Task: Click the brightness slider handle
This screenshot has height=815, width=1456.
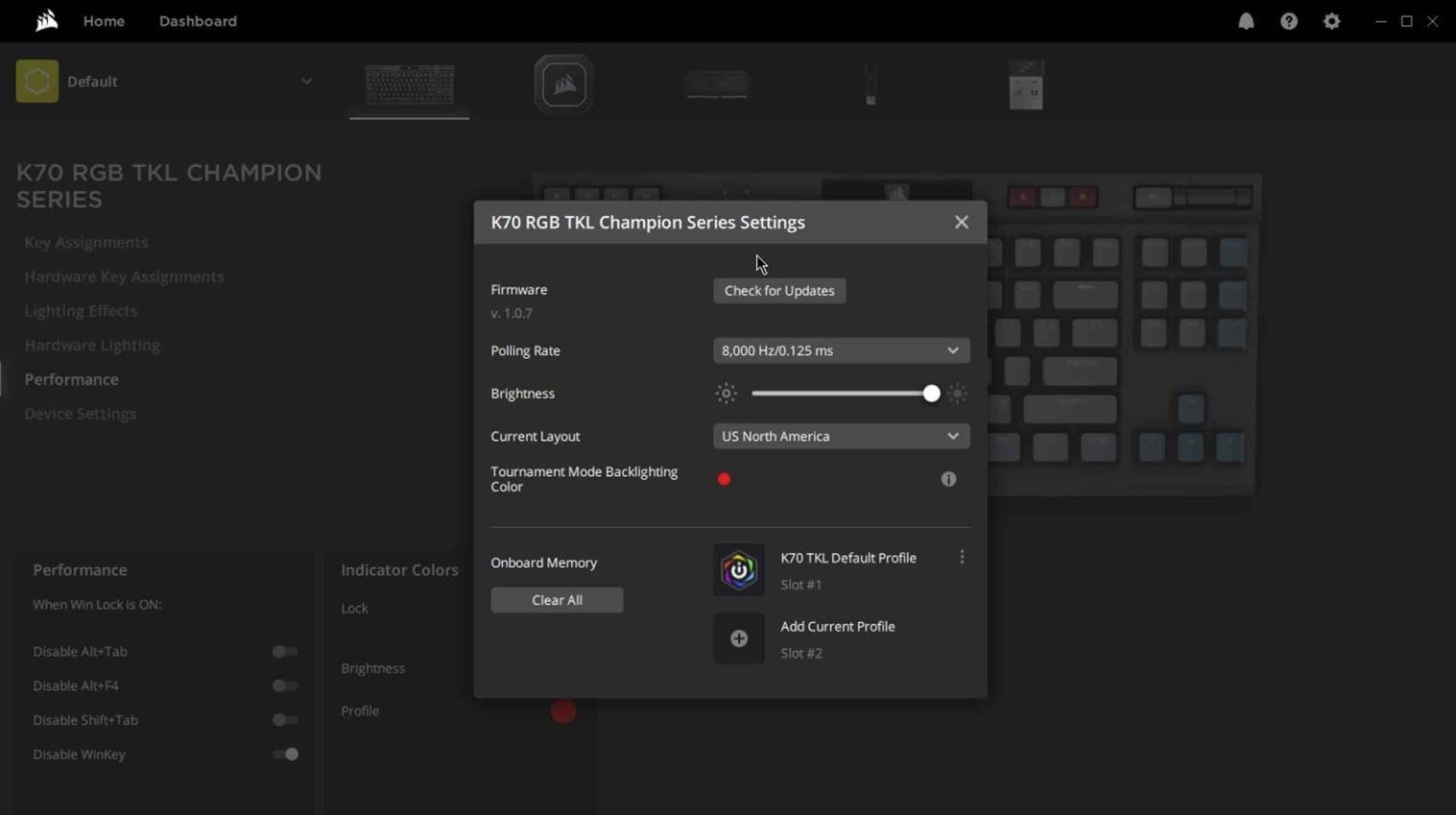Action: click(931, 394)
